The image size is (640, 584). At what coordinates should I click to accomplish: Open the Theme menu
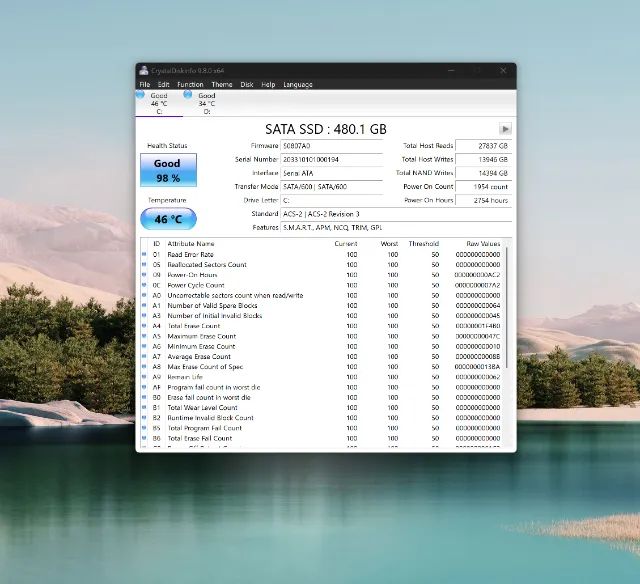[x=222, y=84]
